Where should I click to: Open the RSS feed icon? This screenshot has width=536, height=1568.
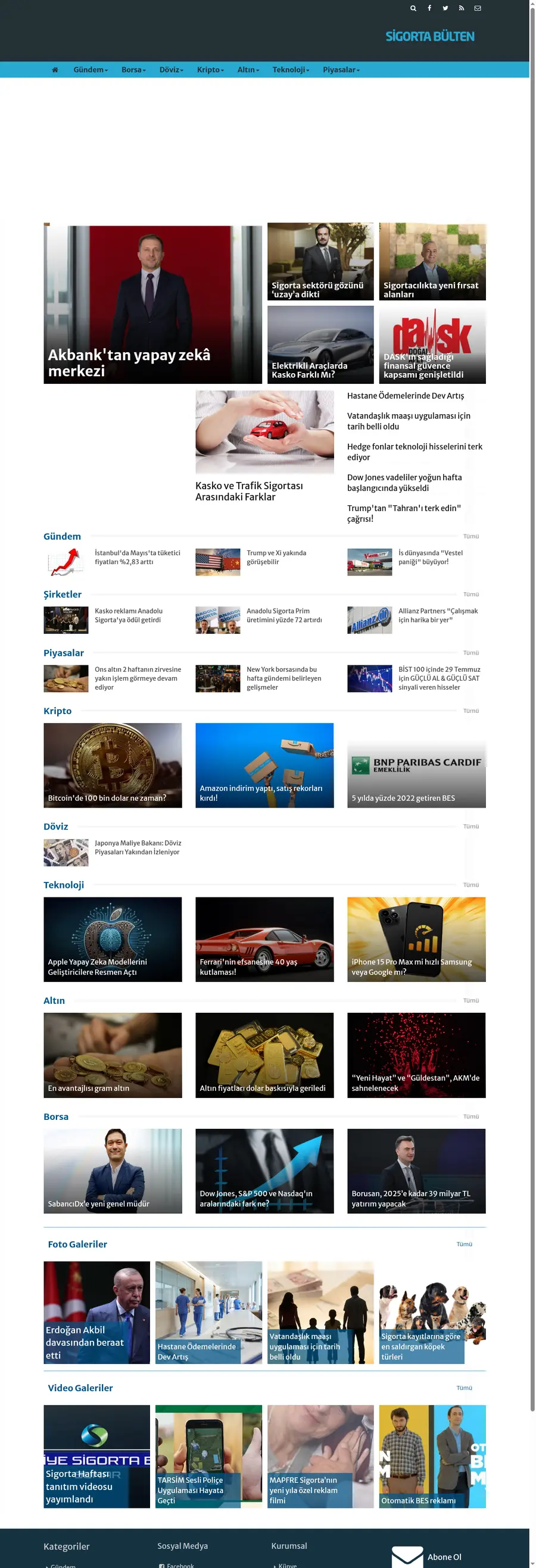coord(462,8)
